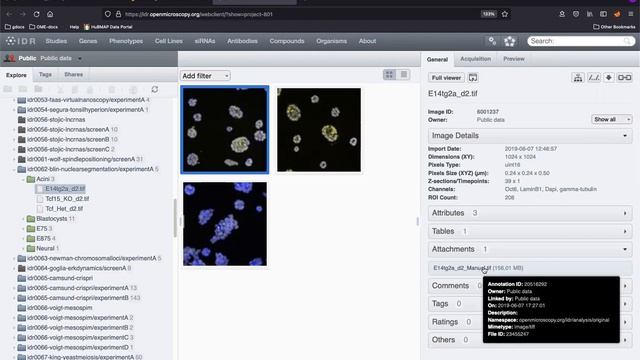
Task: Click the browser forward arrow
Action: [x=22, y=14]
